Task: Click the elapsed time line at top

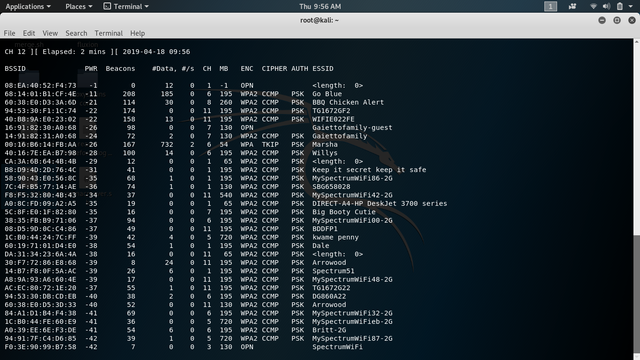Action: 97,52
